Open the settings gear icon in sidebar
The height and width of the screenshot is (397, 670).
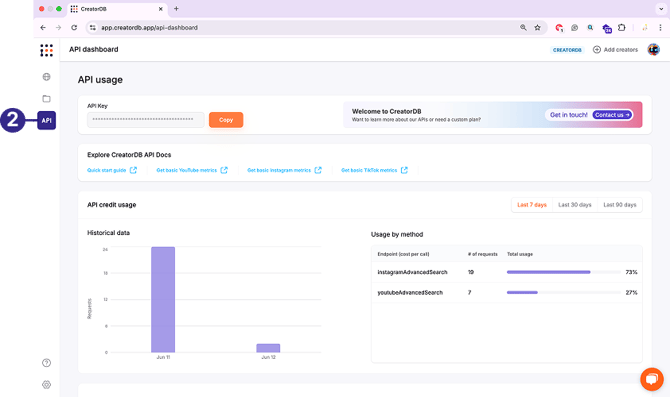47,385
